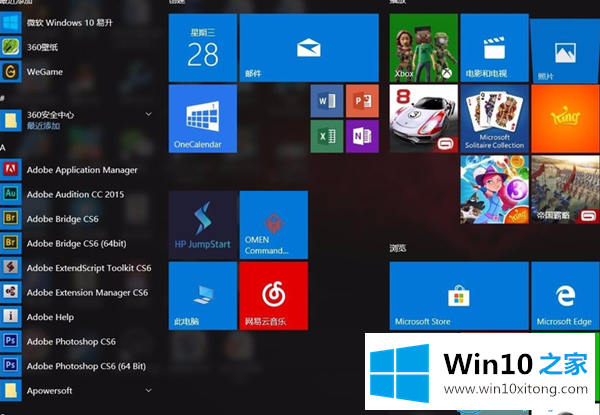Launch the 网易云音乐 music tile
This screenshot has width=600, height=415.
[274, 296]
